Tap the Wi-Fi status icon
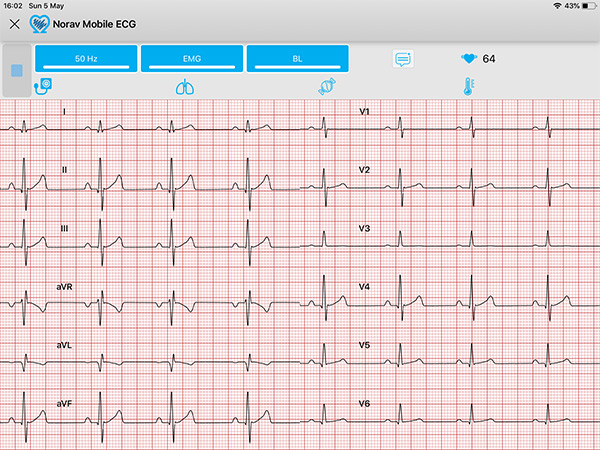The image size is (600, 450). [x=557, y=6]
